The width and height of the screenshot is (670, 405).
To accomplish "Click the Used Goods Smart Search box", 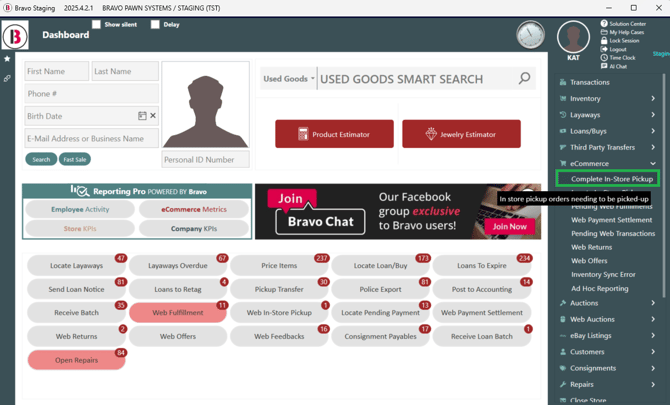I will coord(417,79).
